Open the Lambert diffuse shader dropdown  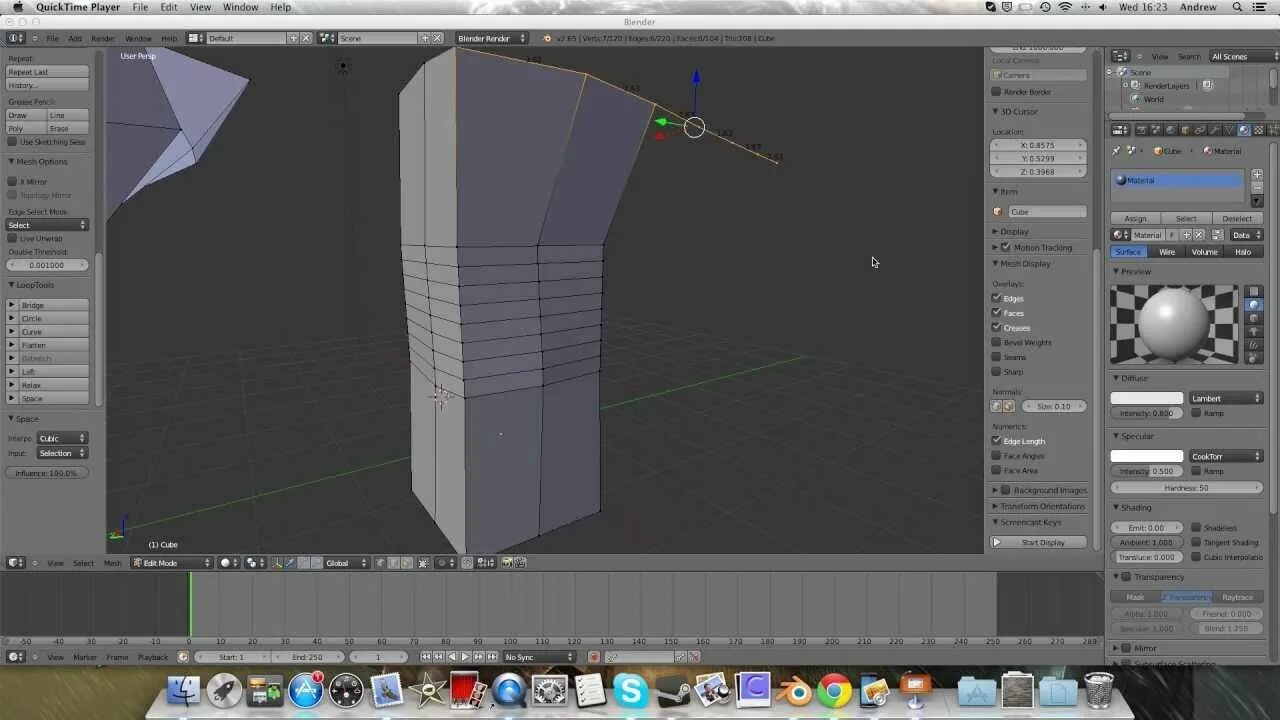click(x=1225, y=398)
